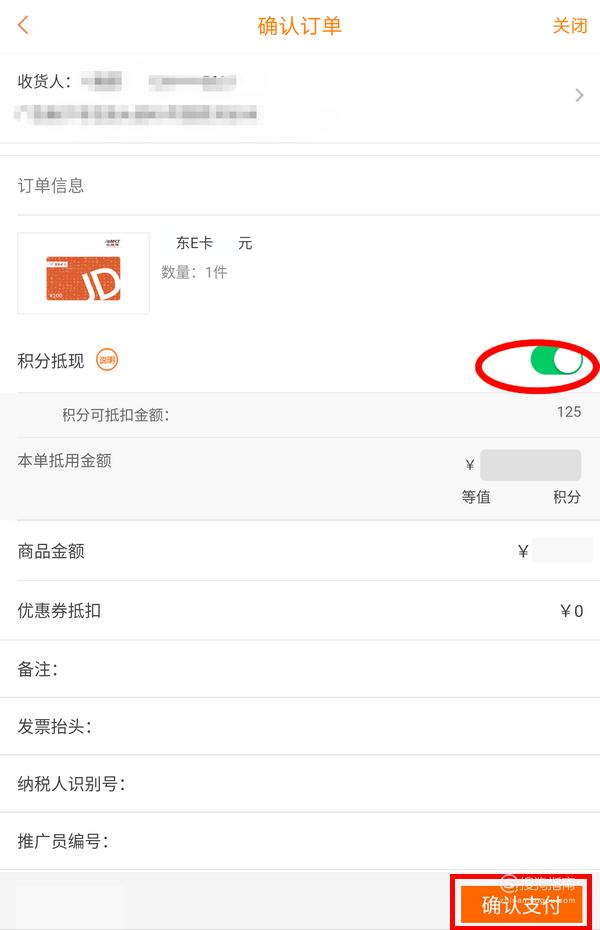Select the 纳税人识别号 field
The image size is (600, 930).
pyautogui.click(x=300, y=784)
